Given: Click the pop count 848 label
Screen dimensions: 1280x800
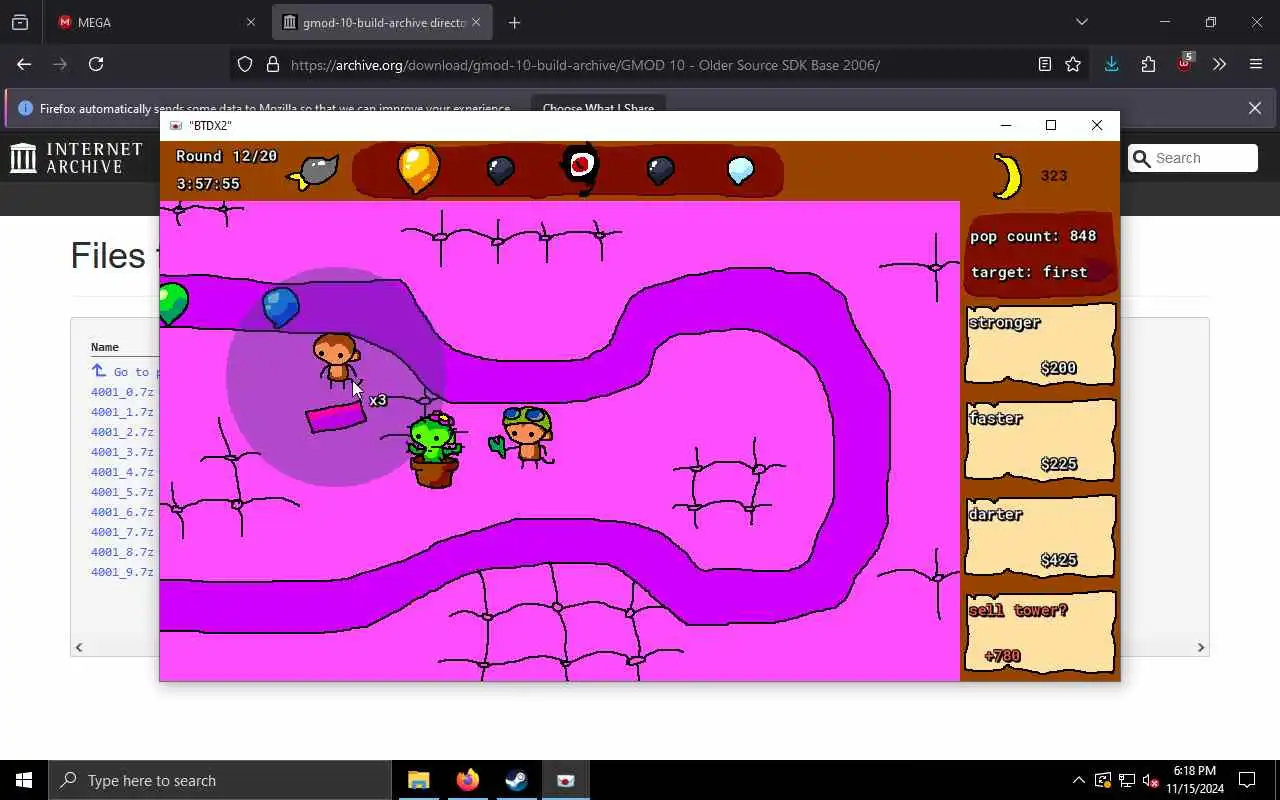Looking at the screenshot, I should [x=1033, y=236].
